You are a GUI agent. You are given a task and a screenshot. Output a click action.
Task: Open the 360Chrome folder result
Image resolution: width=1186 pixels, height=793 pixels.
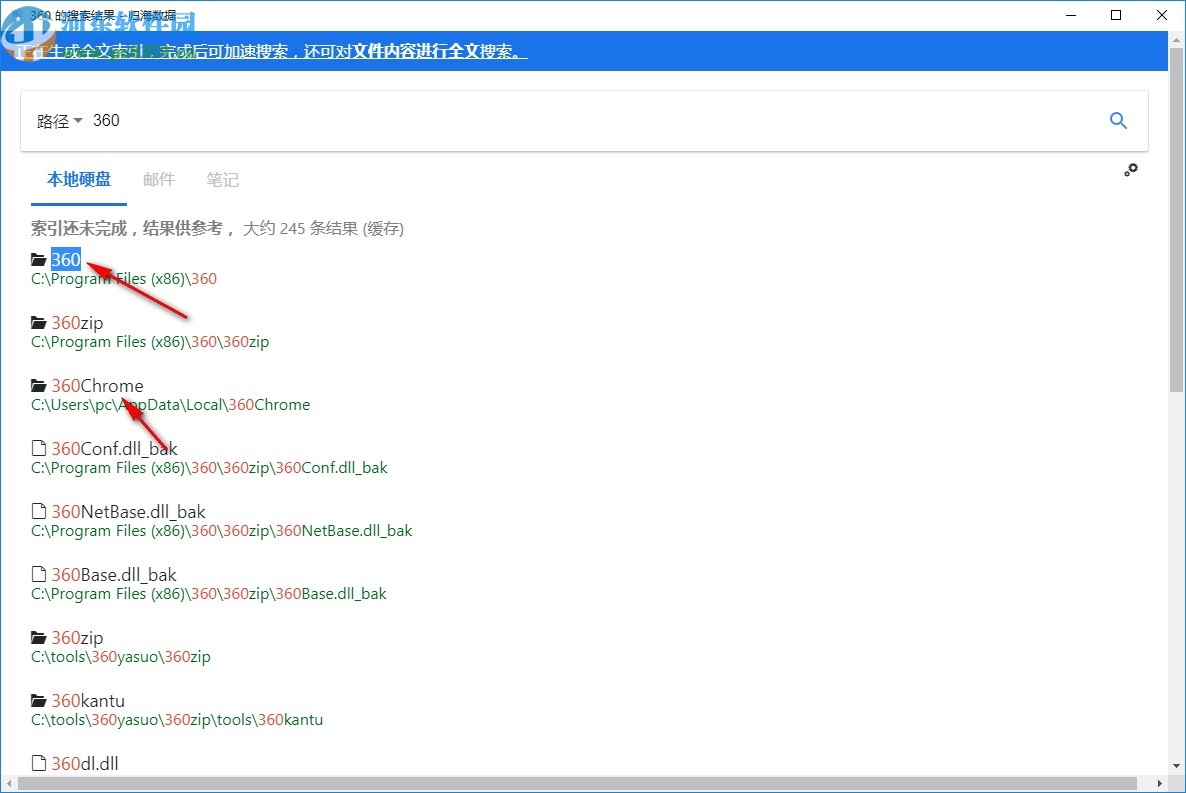98,386
